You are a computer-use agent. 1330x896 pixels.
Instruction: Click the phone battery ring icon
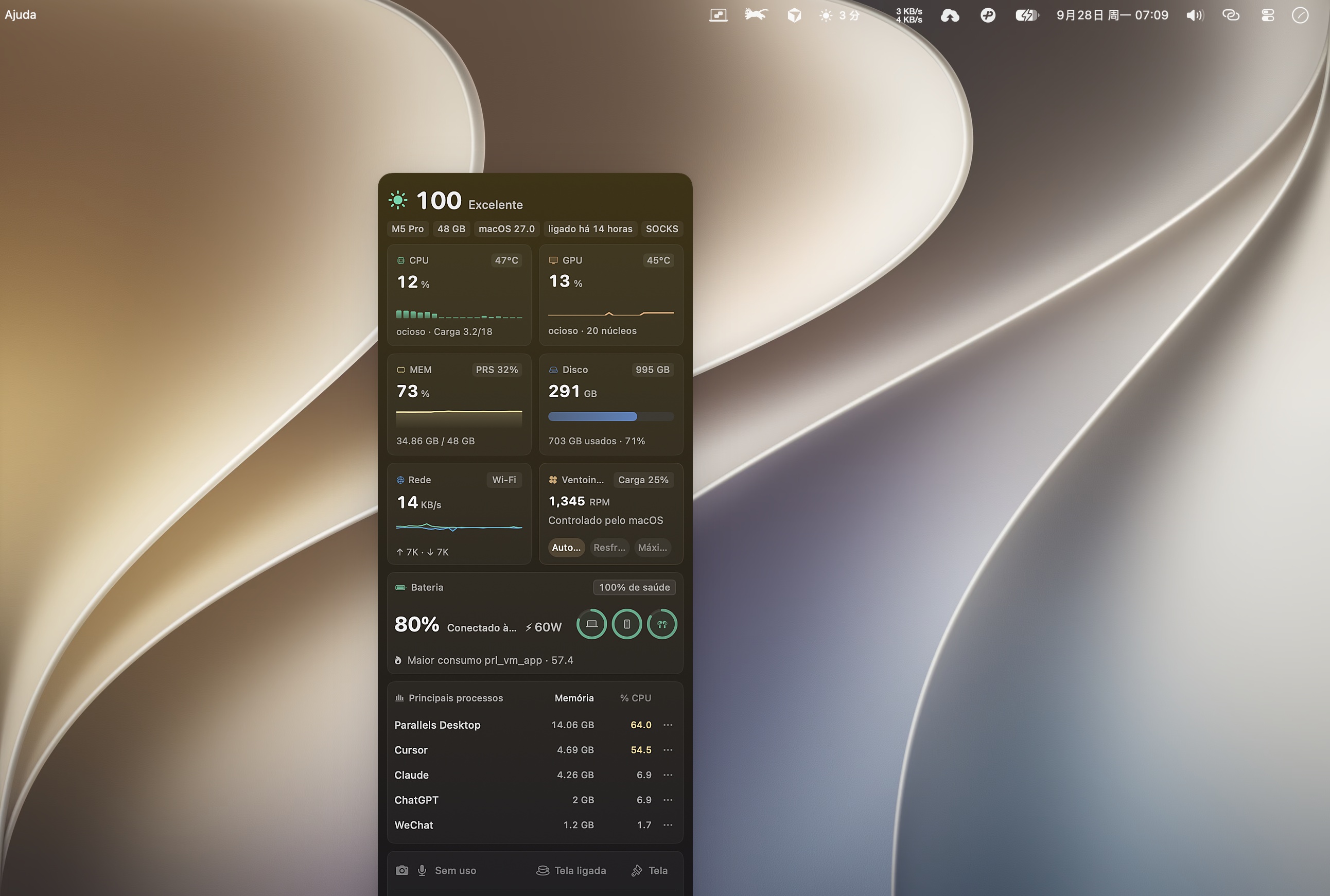(x=627, y=624)
